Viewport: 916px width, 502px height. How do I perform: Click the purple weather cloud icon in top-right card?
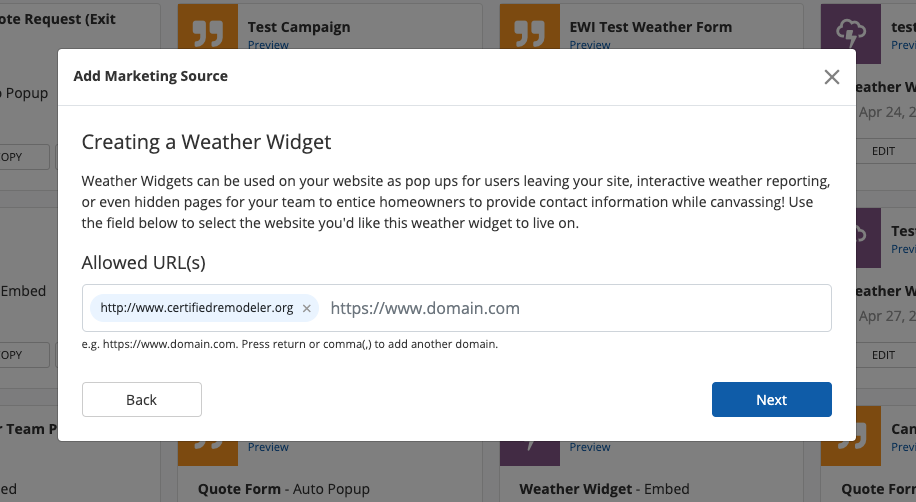point(851,30)
